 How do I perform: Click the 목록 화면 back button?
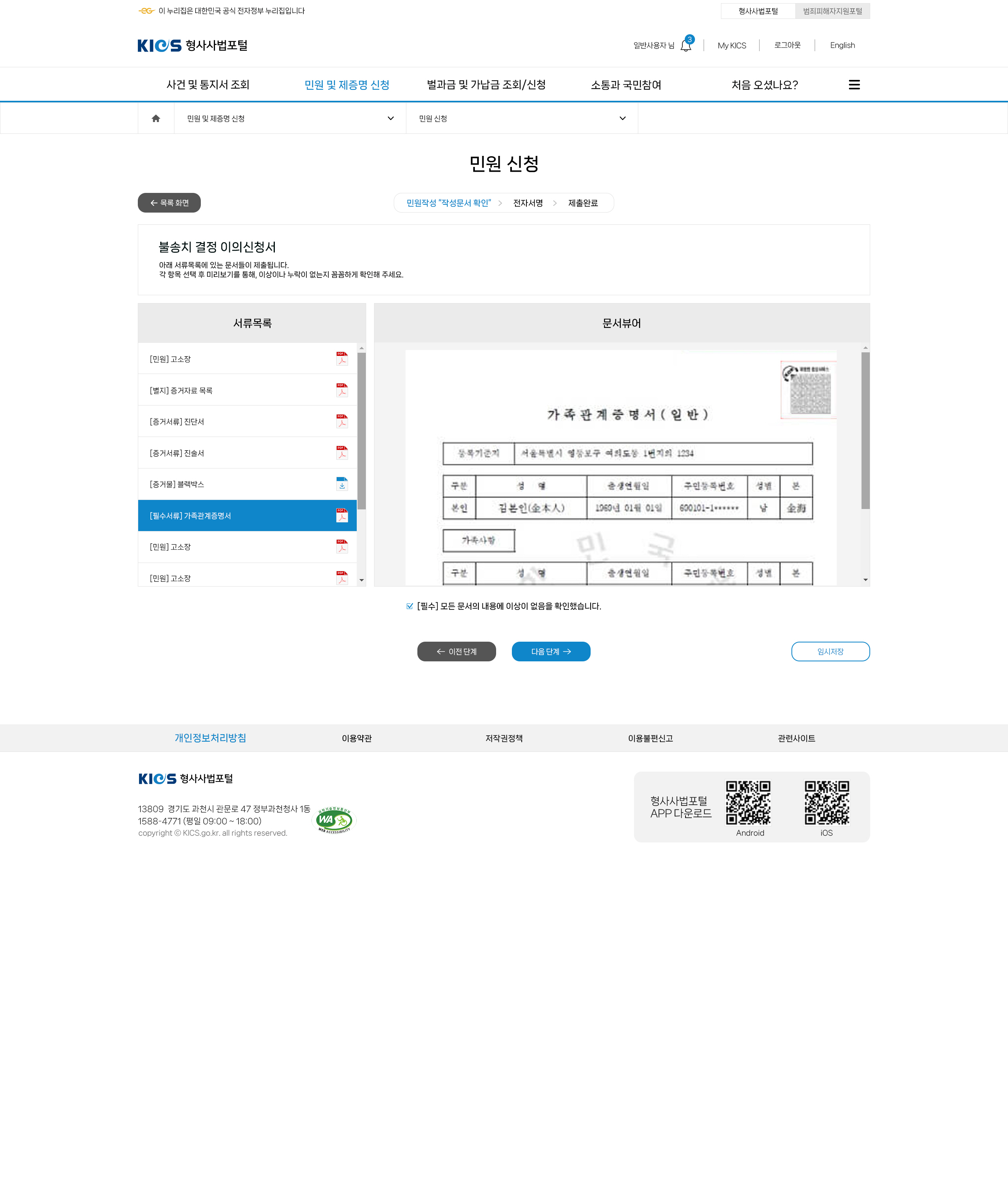169,202
